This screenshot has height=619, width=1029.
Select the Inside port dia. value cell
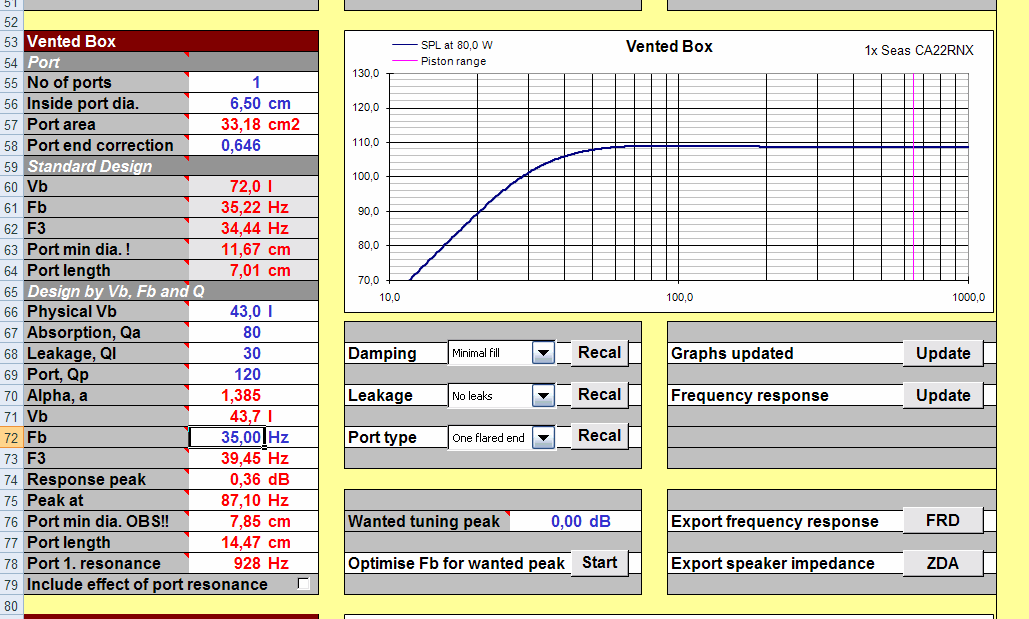pyautogui.click(x=254, y=104)
